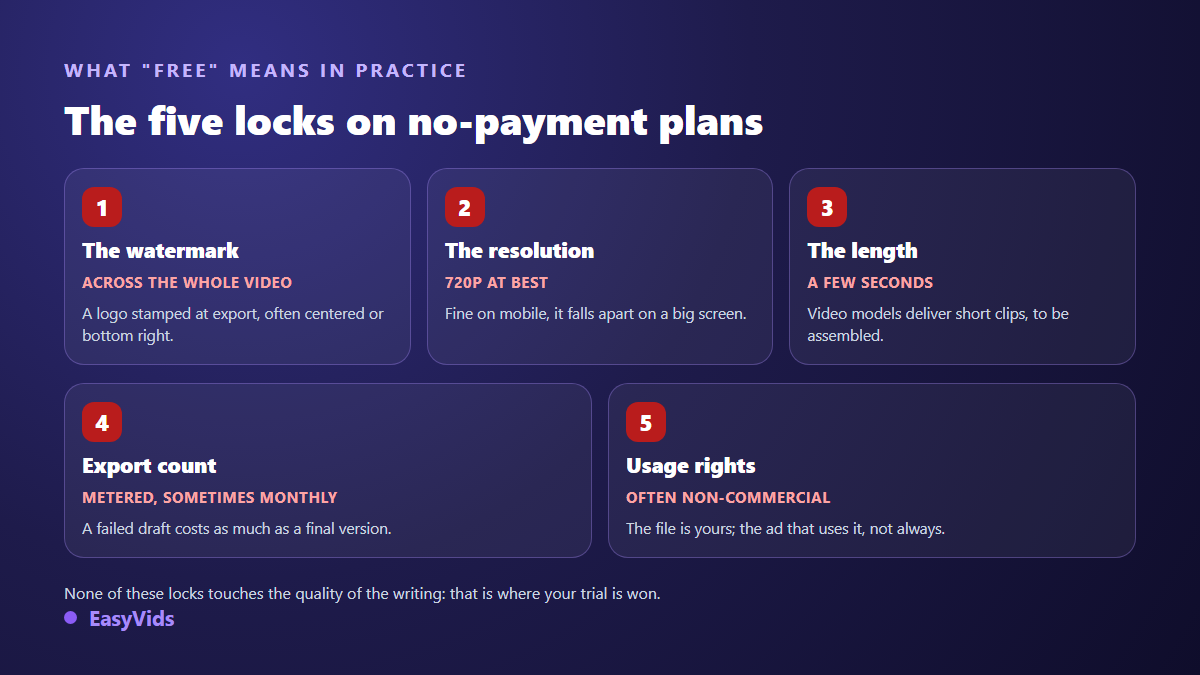The width and height of the screenshot is (1200, 675).
Task: Click the red number 2 badge
Action: tap(465, 207)
